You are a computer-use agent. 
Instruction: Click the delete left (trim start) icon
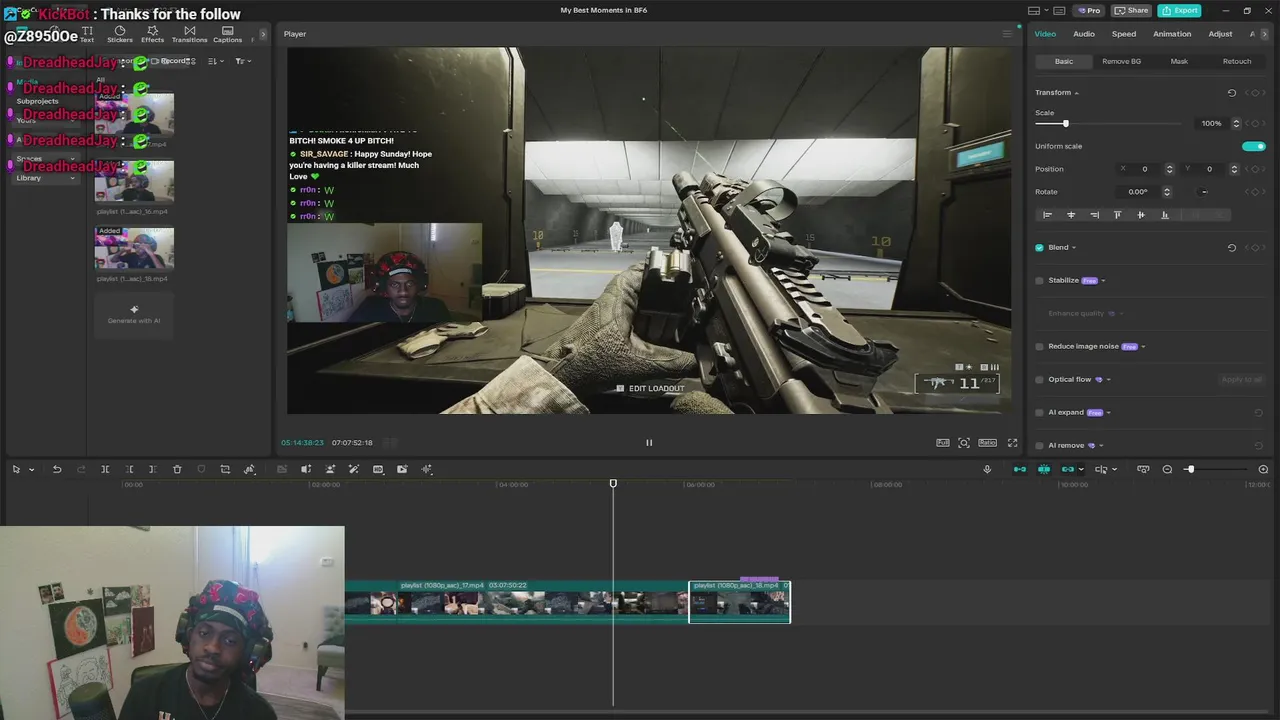tap(129, 469)
